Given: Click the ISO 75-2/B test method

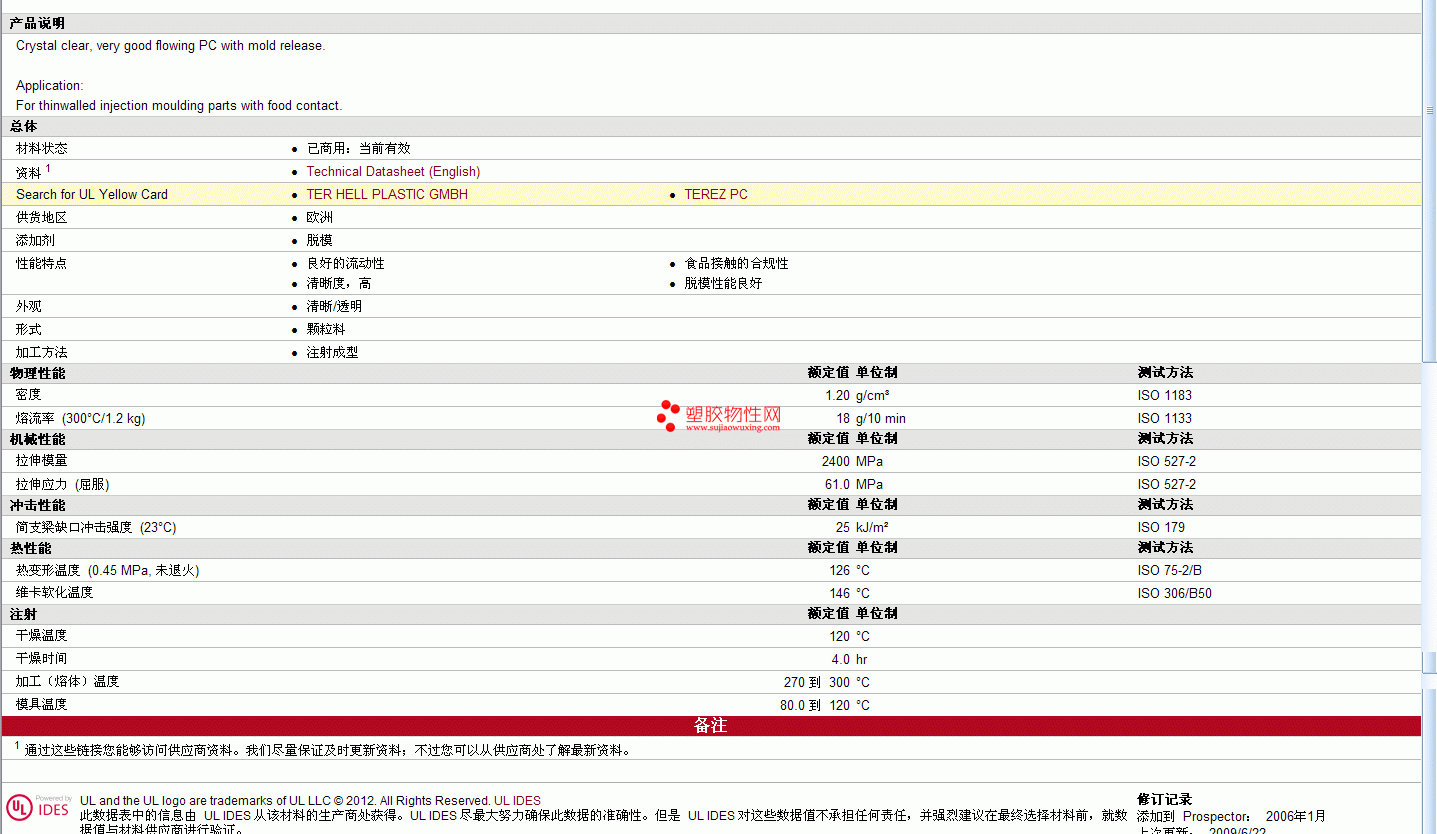Looking at the screenshot, I should [x=1170, y=571].
